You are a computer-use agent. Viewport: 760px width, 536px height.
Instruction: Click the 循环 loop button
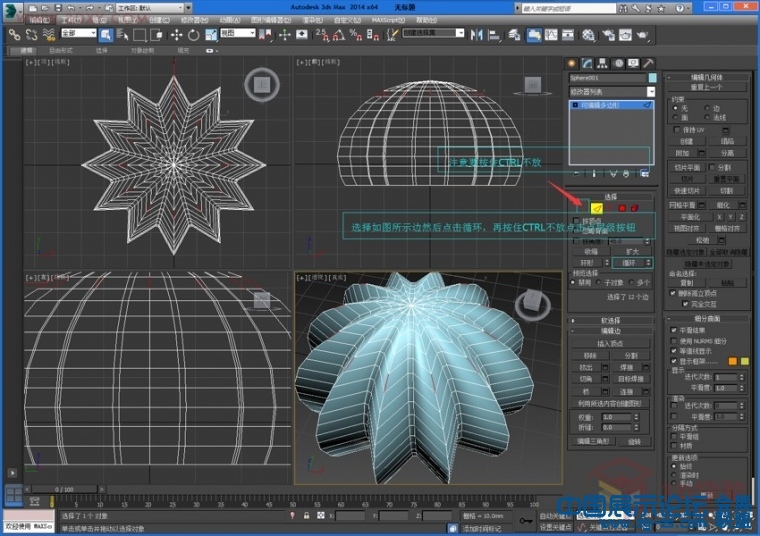[x=629, y=263]
